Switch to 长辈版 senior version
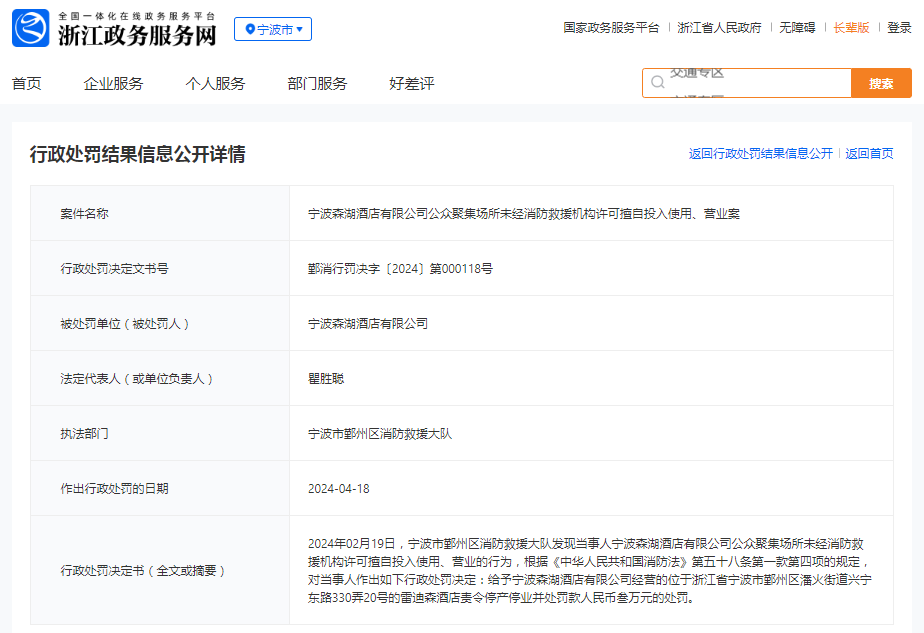924x633 pixels. click(x=852, y=28)
